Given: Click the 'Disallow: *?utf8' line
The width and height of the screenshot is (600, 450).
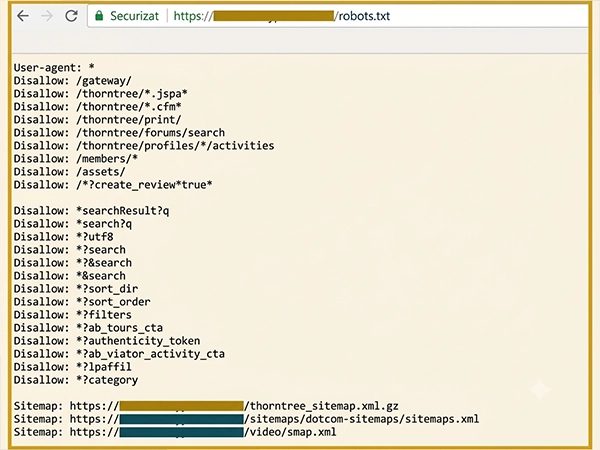Looking at the screenshot, I should click(64, 237).
